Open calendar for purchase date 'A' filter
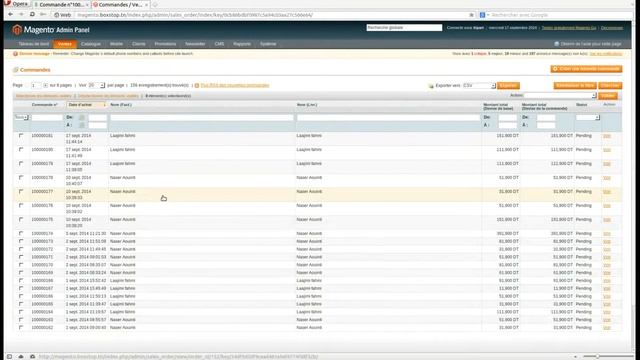This screenshot has width=640, height=360. [x=82, y=125]
